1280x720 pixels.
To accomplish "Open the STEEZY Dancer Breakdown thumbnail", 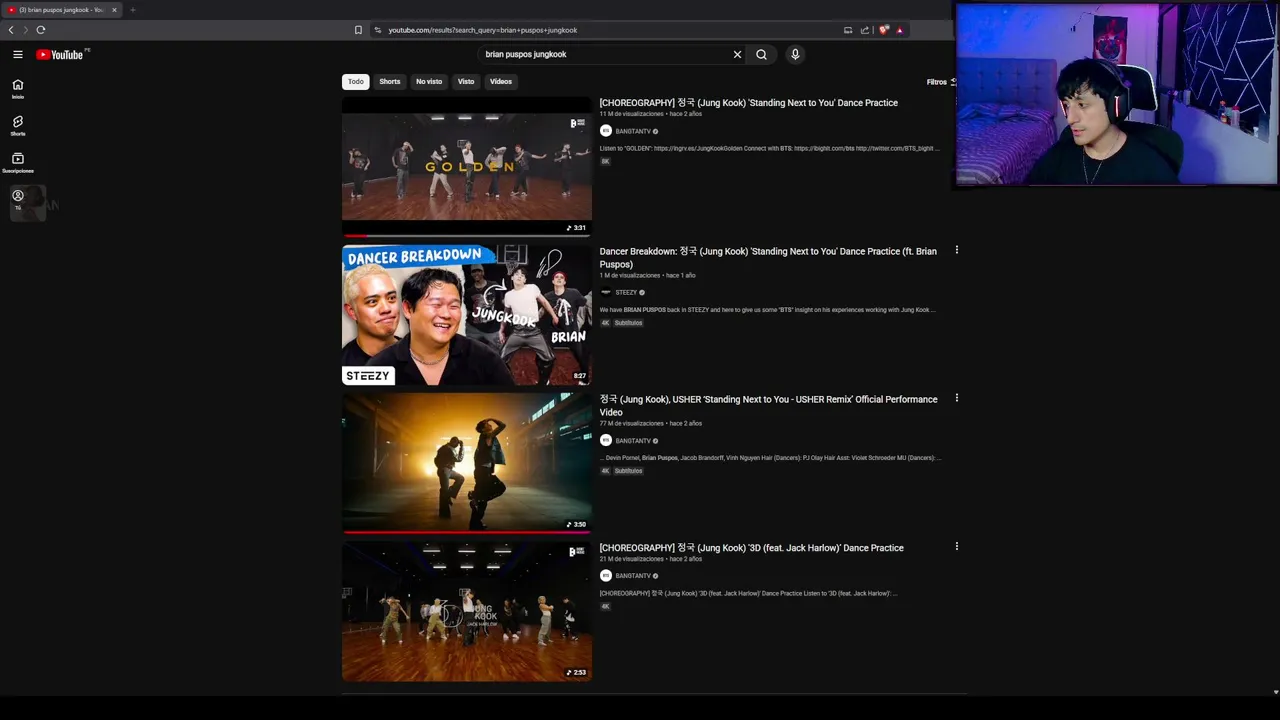I will point(467,315).
